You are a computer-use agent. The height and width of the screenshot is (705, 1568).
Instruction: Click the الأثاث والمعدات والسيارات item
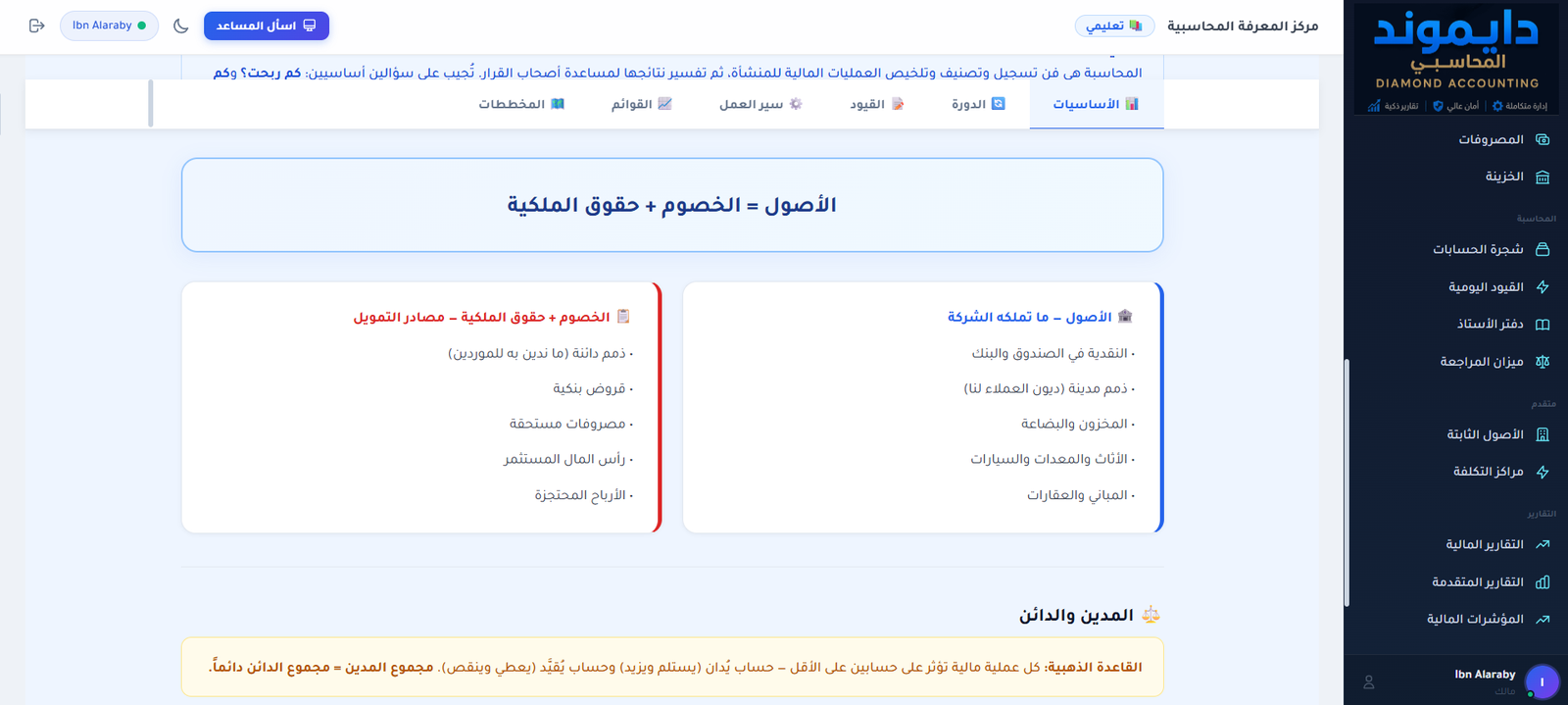(1053, 459)
